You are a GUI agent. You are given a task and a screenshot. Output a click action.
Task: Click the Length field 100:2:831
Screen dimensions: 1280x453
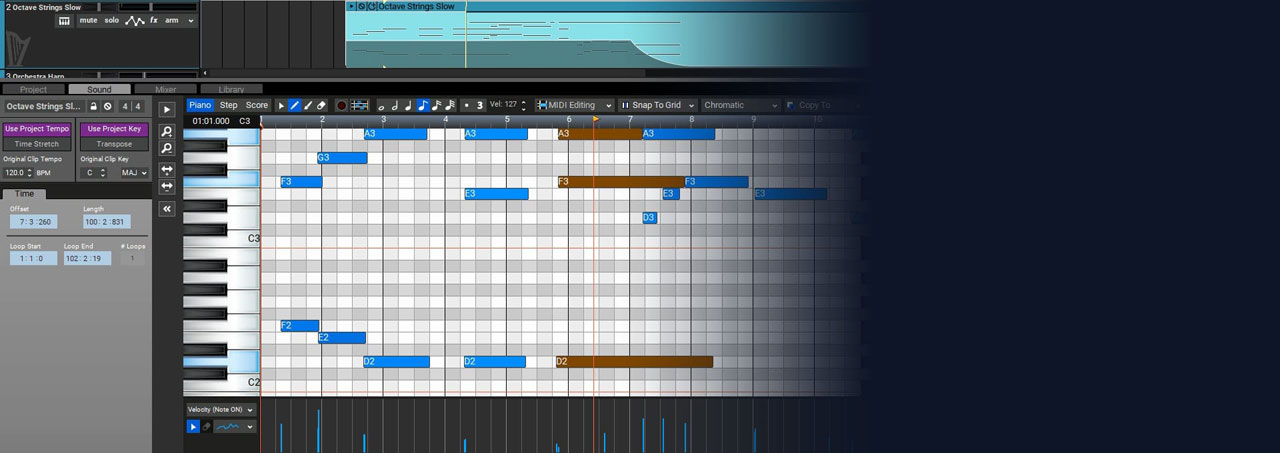105,222
